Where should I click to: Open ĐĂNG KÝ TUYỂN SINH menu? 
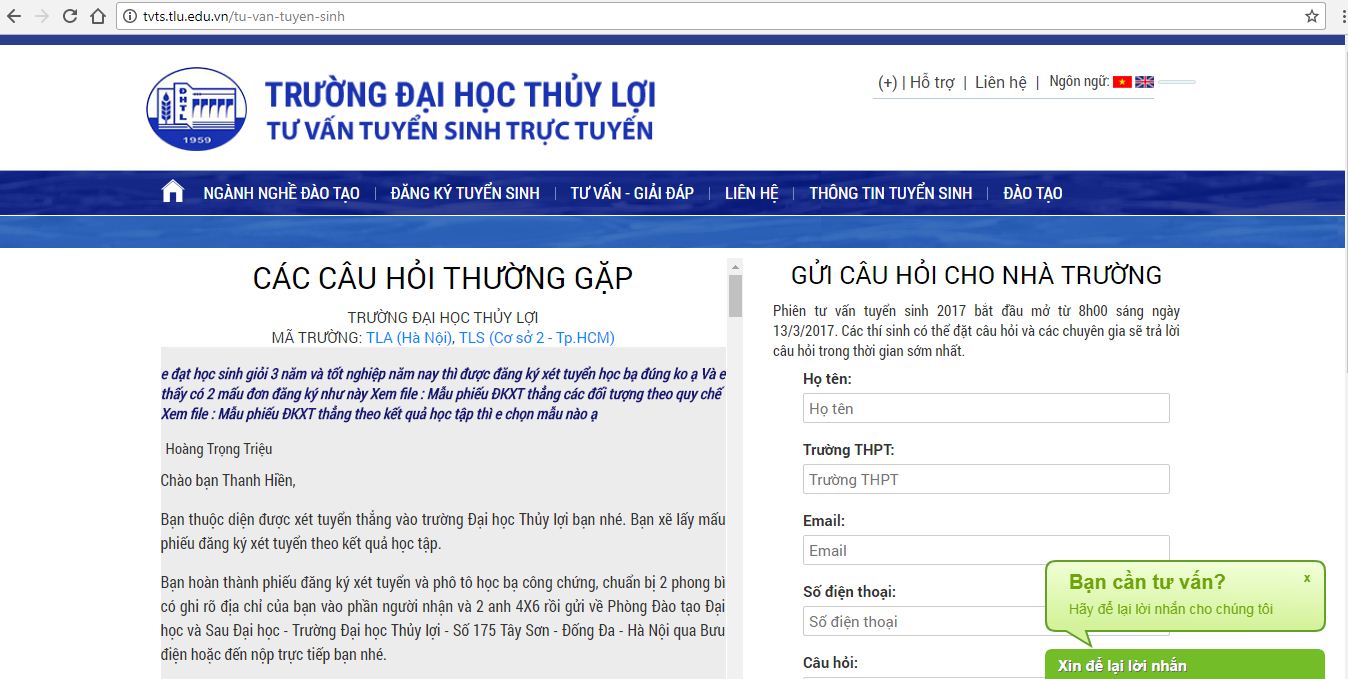[465, 193]
